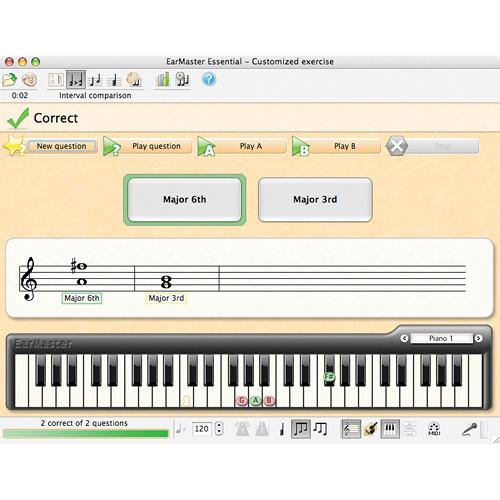Click the green score progress bar
The width and height of the screenshot is (500, 500).
86,434
